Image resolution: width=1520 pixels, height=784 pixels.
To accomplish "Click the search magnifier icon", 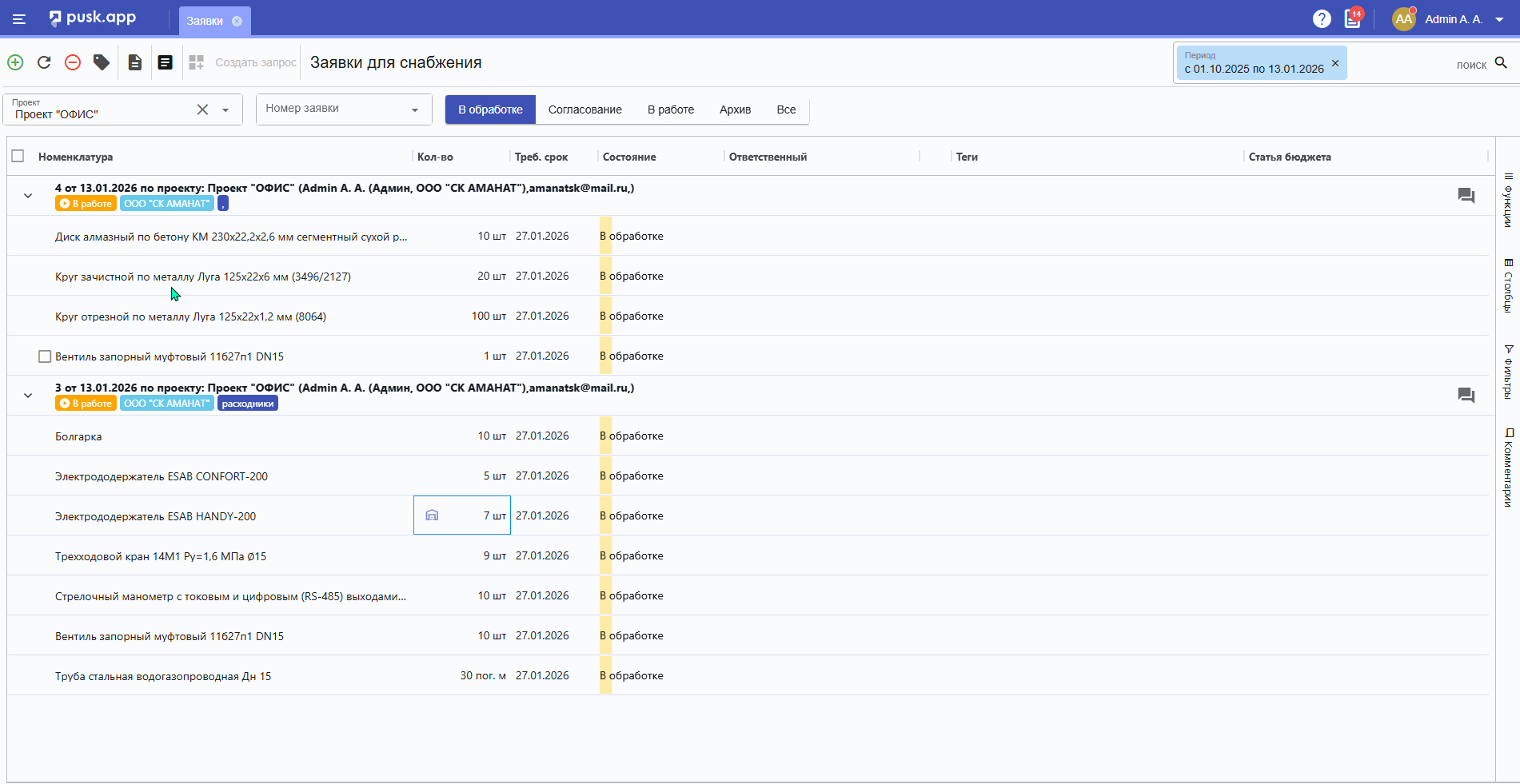I will tap(1501, 63).
